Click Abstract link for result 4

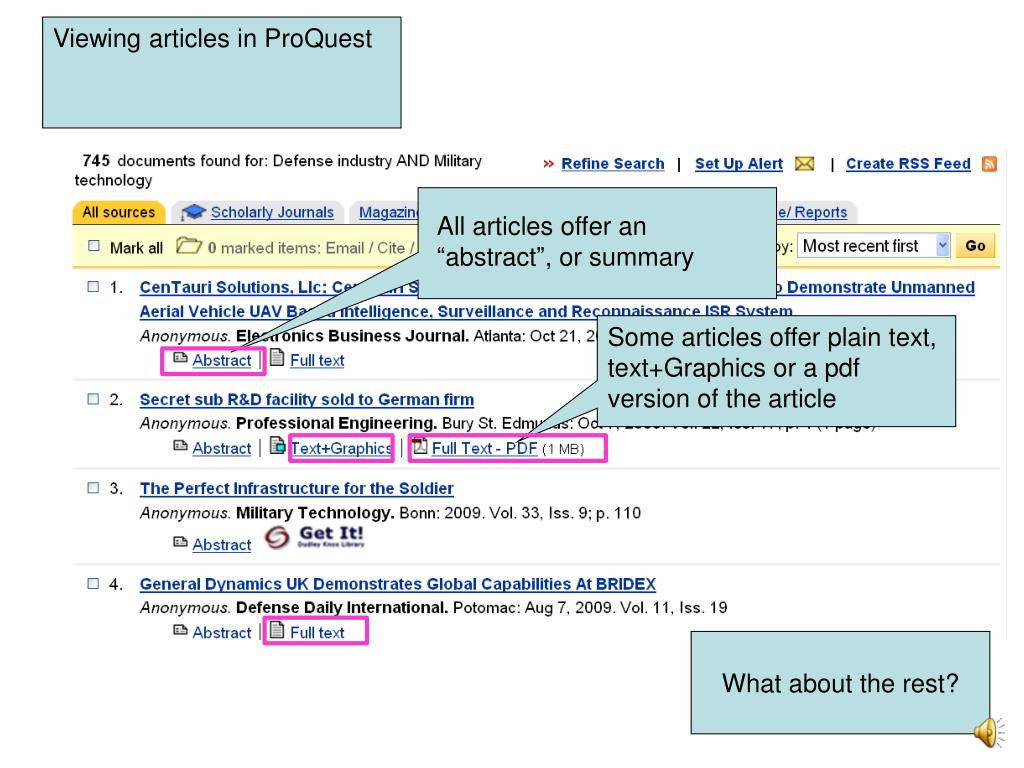pos(221,633)
